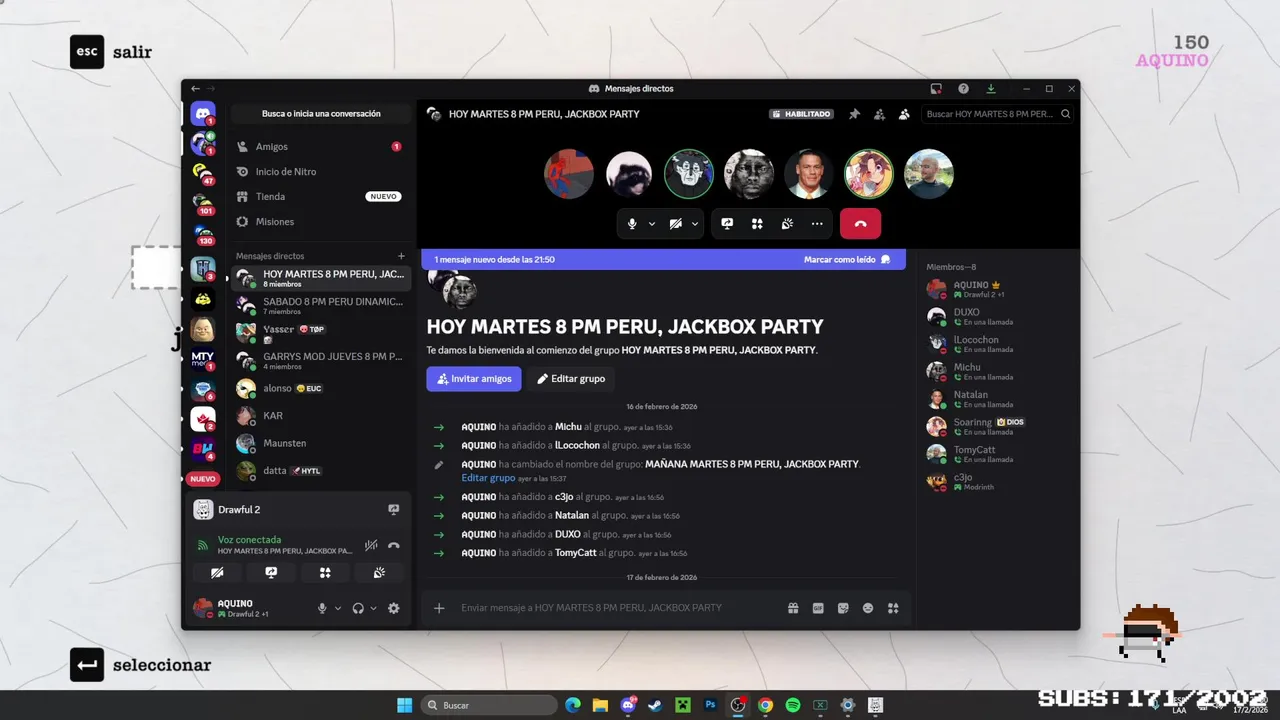Open user settings gear
The width and height of the screenshot is (1280, 720).
[x=394, y=608]
